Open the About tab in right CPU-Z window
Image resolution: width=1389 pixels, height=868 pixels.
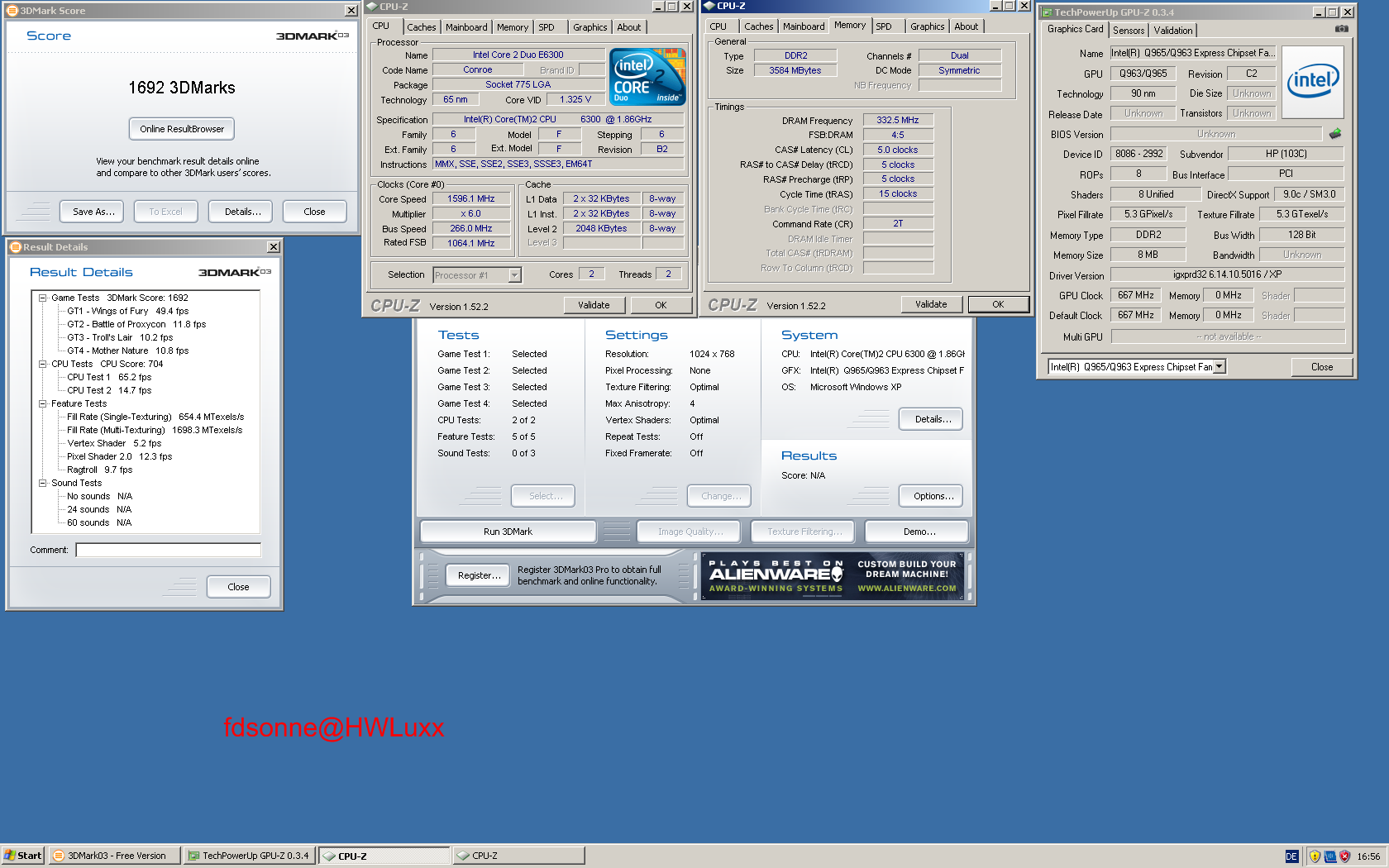966,26
